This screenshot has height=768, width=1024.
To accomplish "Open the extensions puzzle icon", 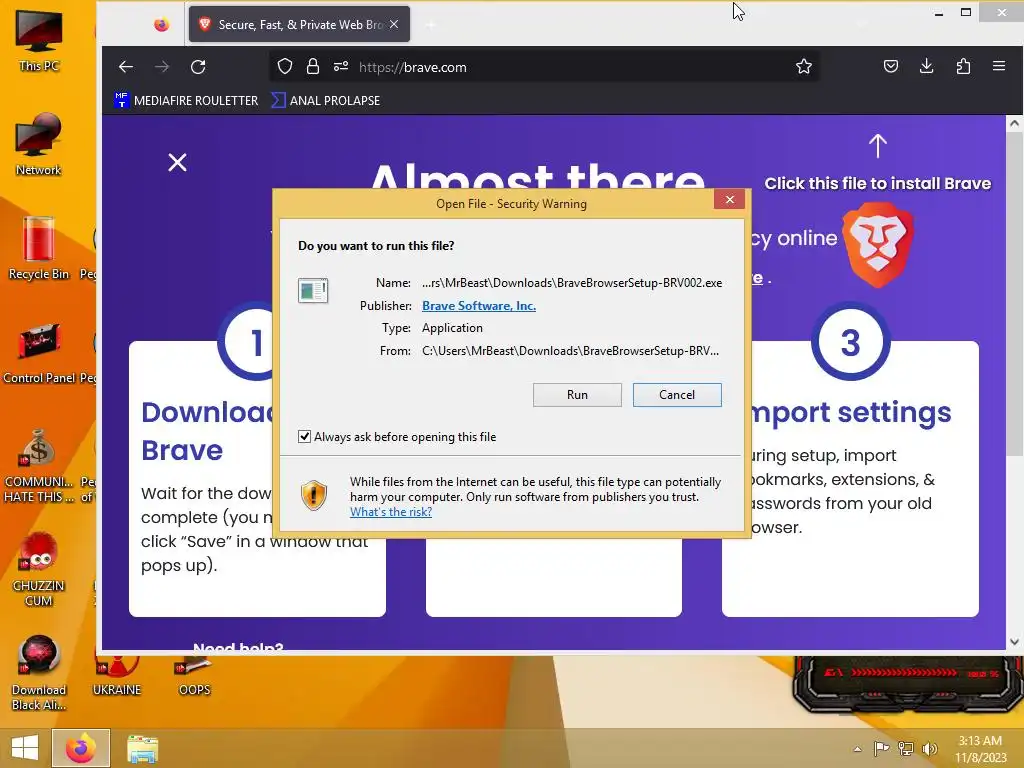I will click(963, 66).
